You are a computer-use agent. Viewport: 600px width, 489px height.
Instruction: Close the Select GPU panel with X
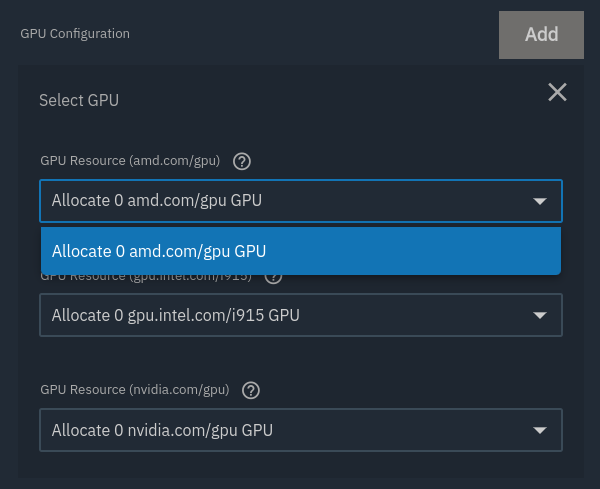point(557,92)
